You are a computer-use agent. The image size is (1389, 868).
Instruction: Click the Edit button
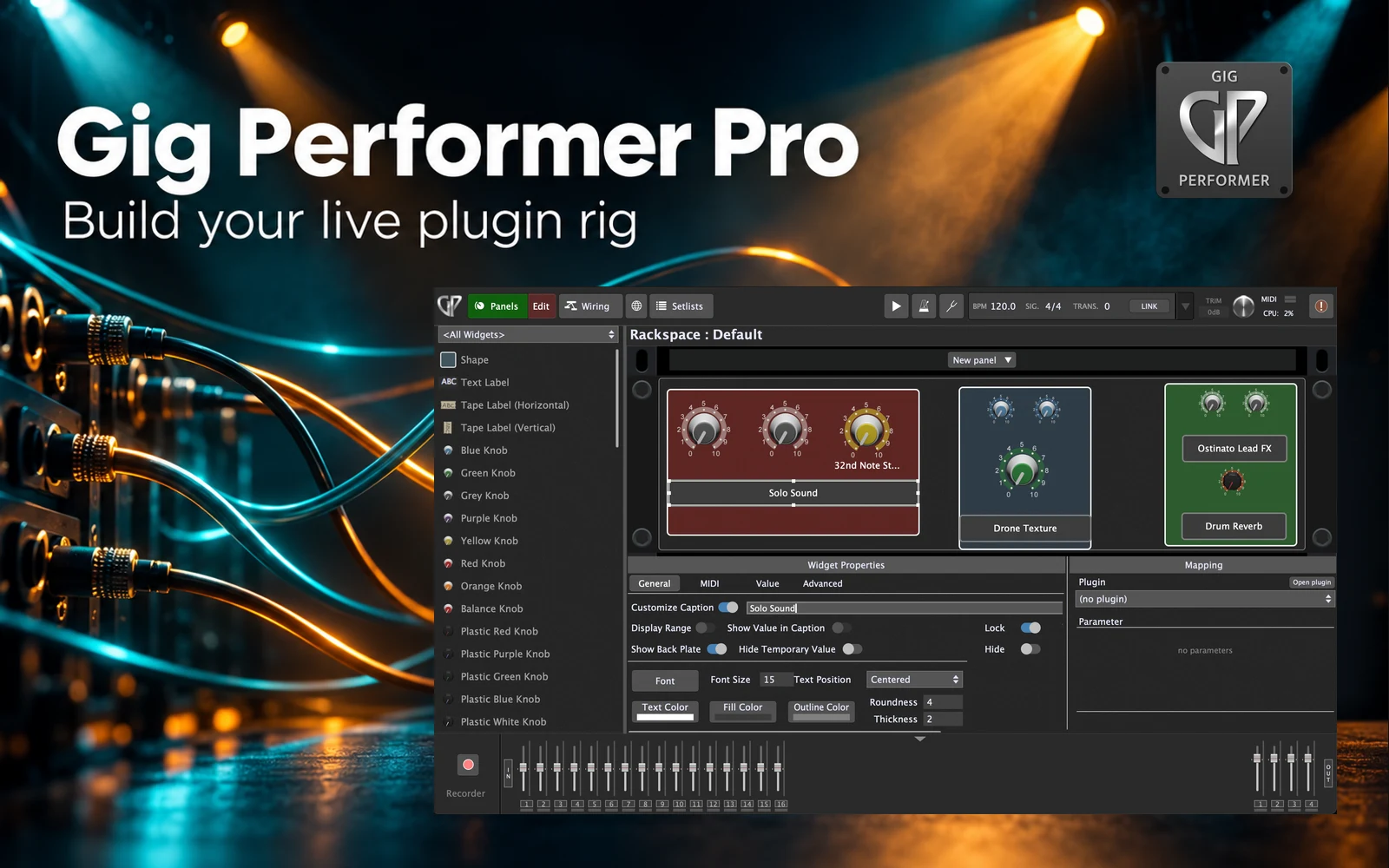coord(541,306)
